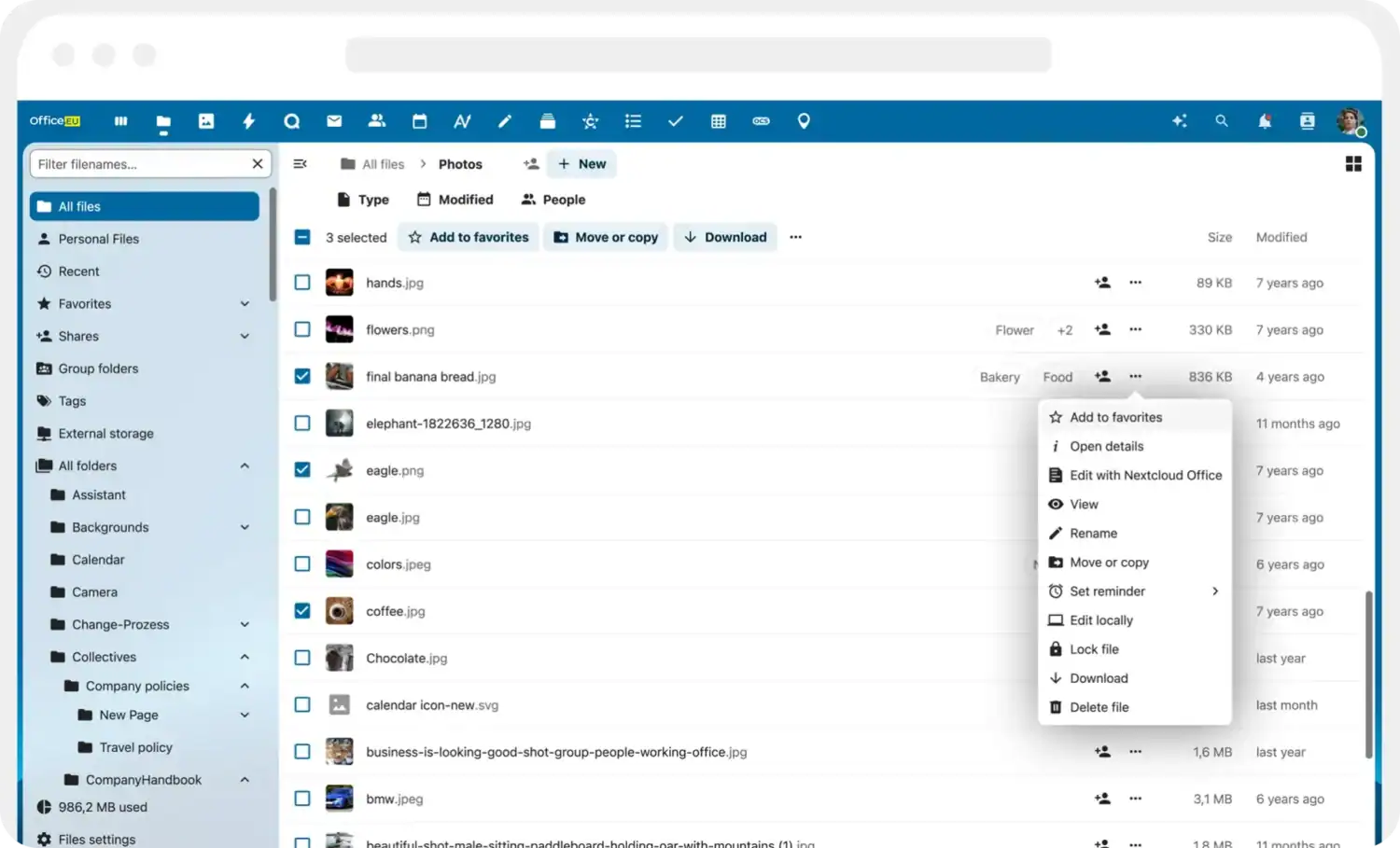1400x848 pixels.
Task: Open the Tables grid icon
Action: click(719, 121)
